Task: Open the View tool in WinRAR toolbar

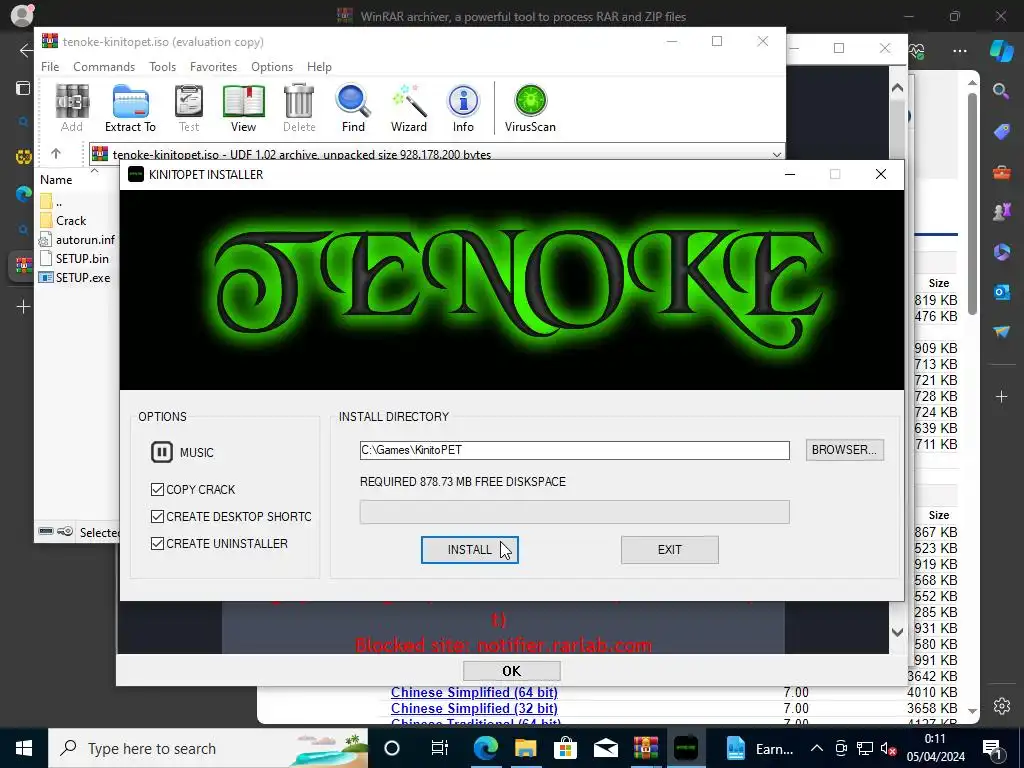Action: 243,109
